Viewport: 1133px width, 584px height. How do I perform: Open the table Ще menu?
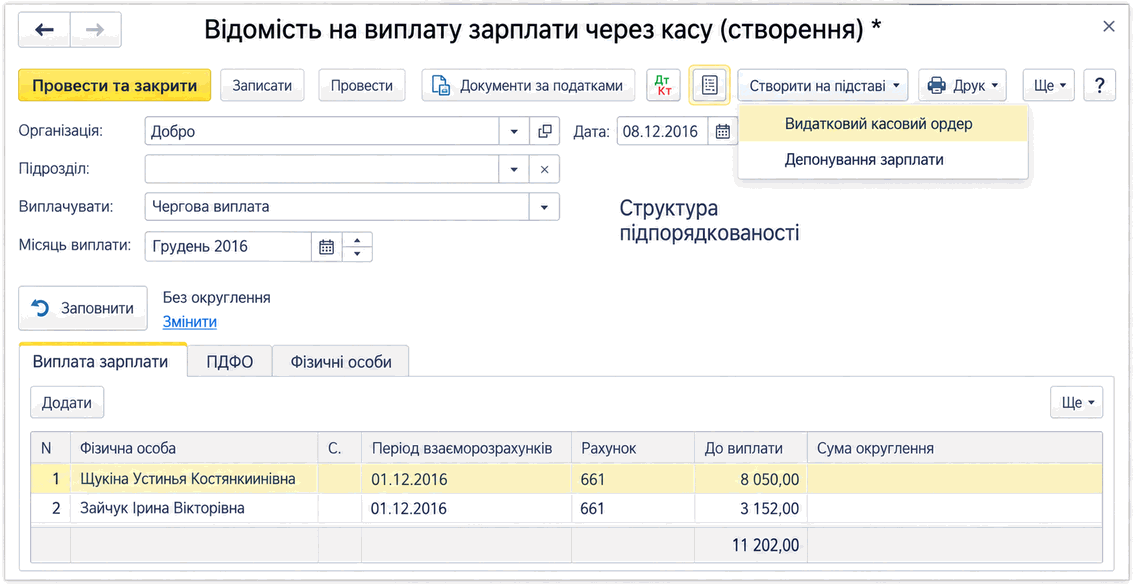tap(1077, 403)
